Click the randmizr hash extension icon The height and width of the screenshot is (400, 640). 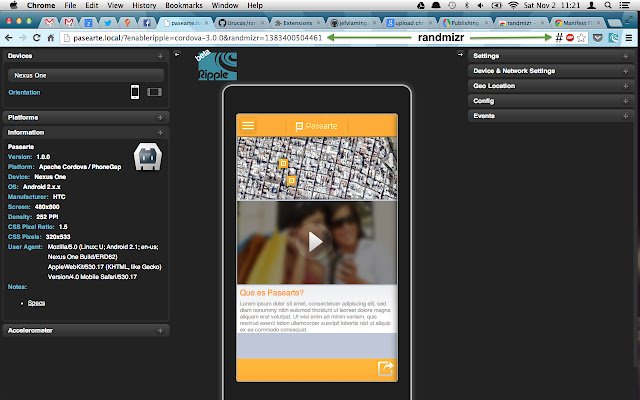559,38
